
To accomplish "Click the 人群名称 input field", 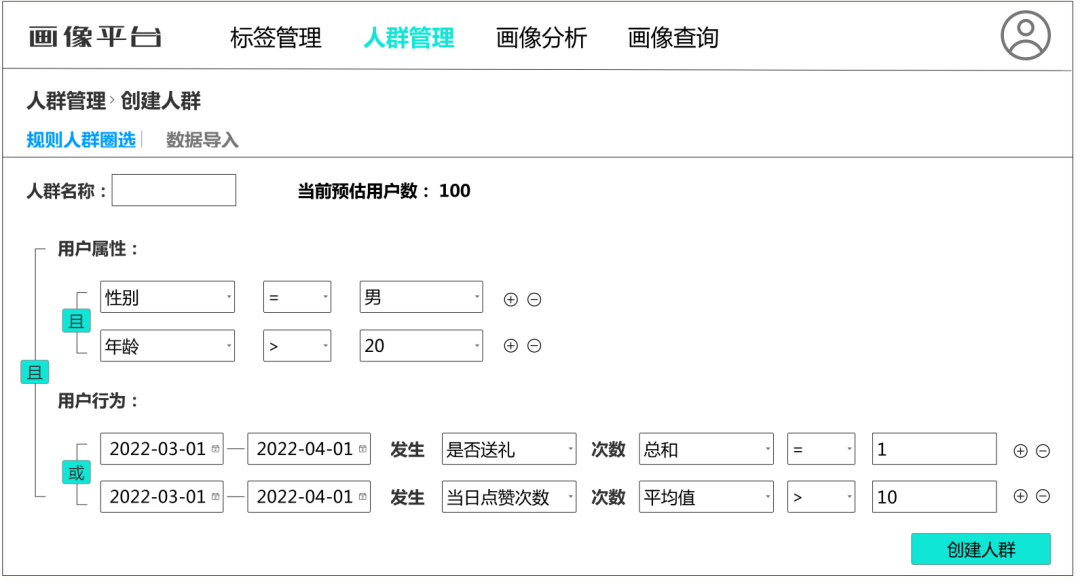I will click(x=174, y=189).
